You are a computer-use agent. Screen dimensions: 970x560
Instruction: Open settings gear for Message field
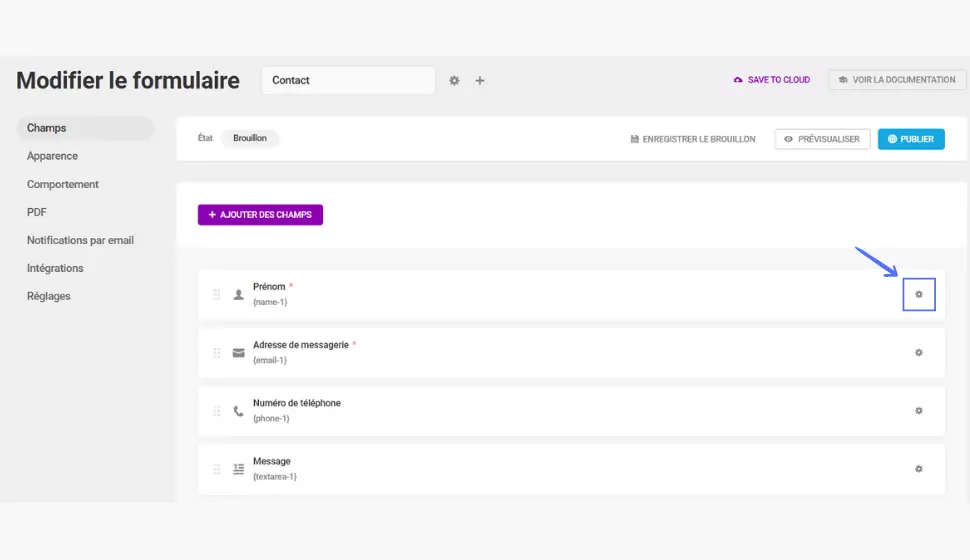coord(919,469)
